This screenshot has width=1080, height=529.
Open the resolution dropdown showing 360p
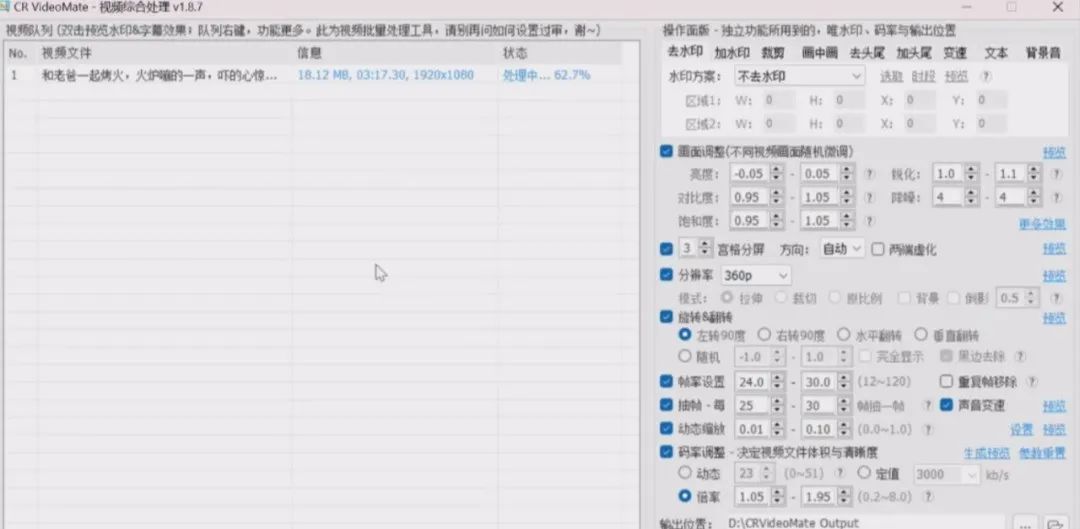tap(756, 276)
